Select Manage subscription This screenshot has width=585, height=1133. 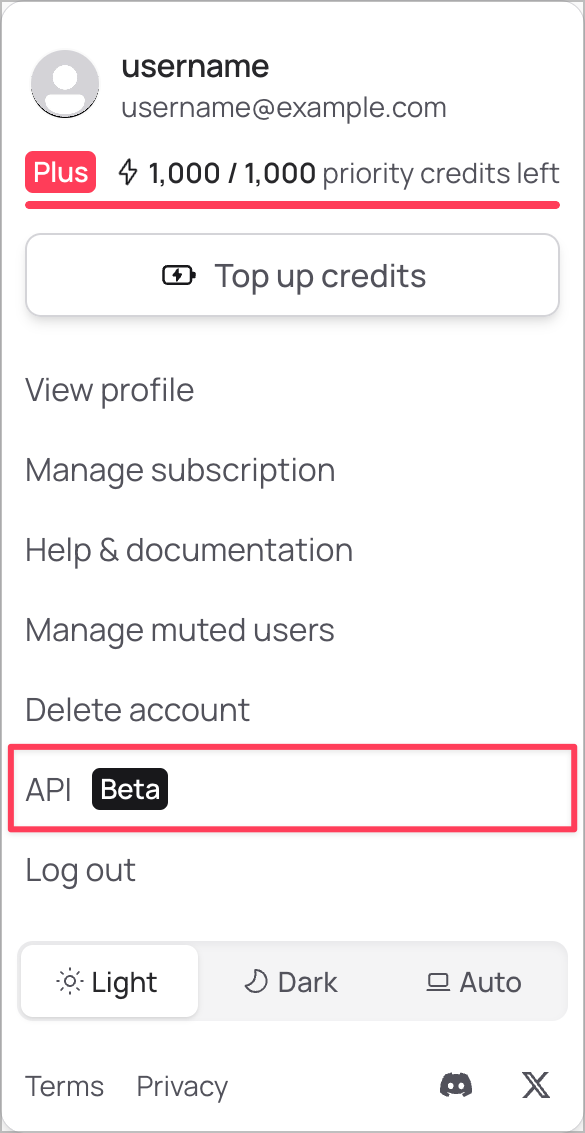[x=180, y=470]
